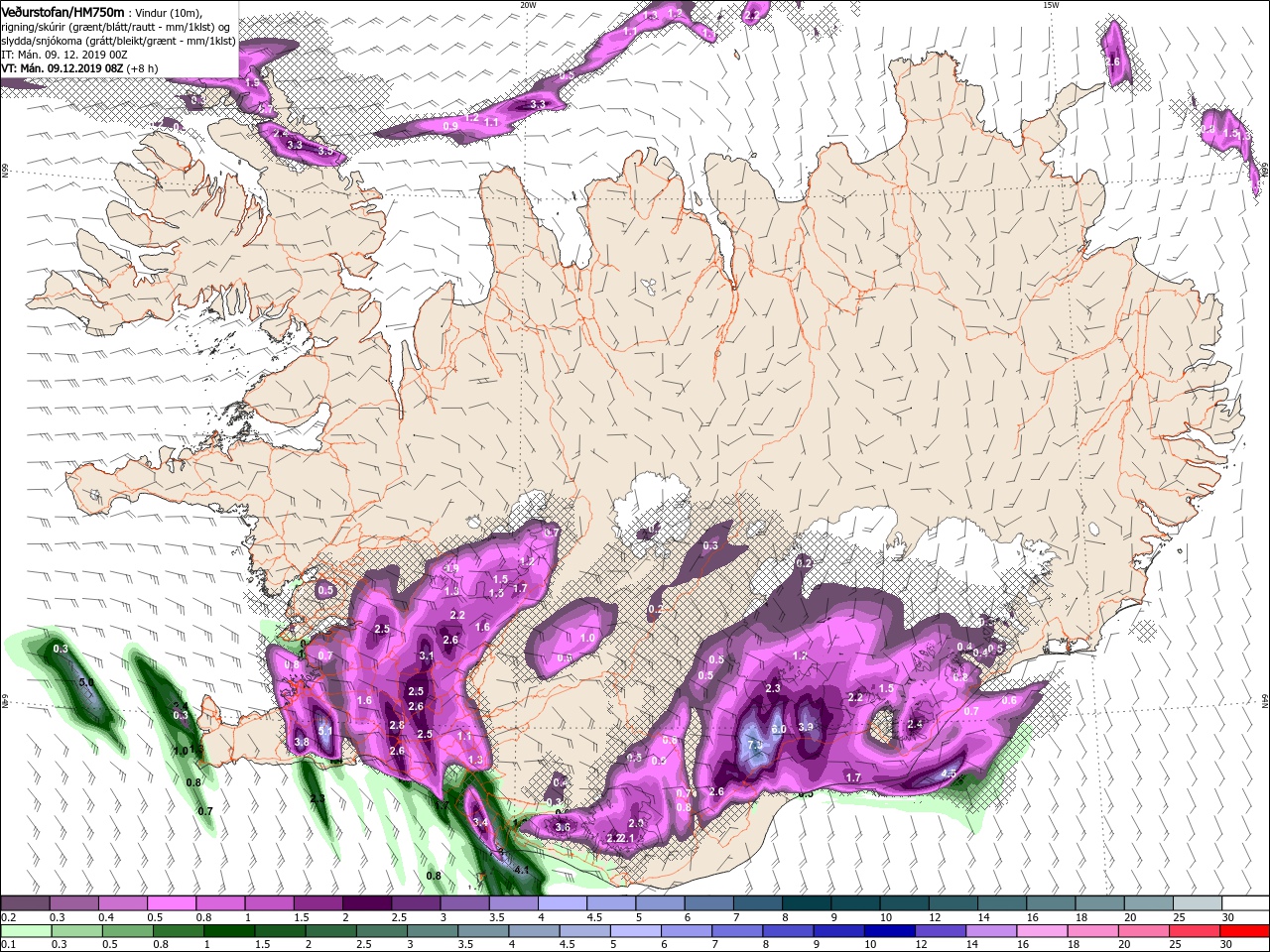Click the '7.1' precipitation value on the map
Viewport: 1270px width, 952px height.
click(x=754, y=745)
